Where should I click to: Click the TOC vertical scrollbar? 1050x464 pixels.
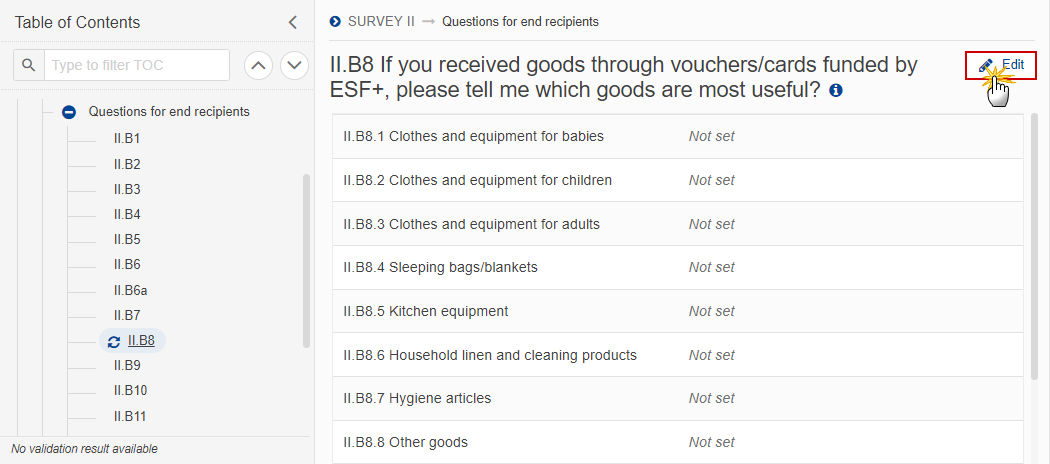307,261
